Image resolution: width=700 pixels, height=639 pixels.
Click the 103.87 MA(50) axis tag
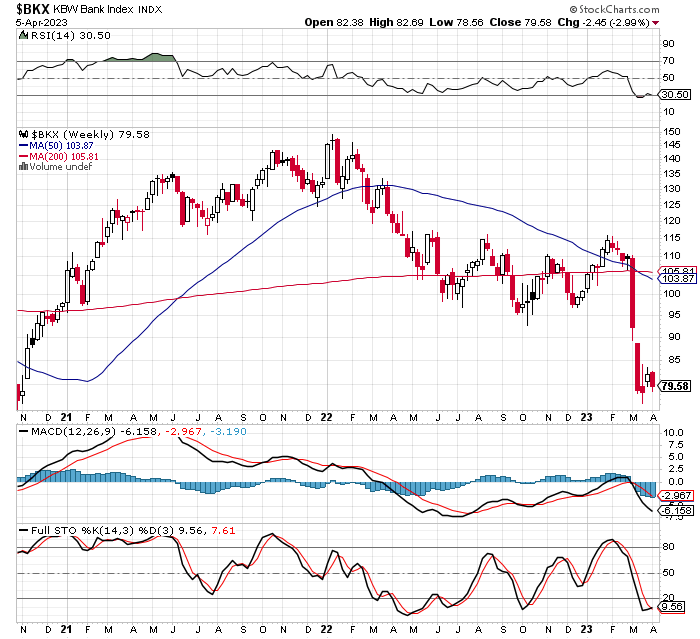(x=678, y=279)
